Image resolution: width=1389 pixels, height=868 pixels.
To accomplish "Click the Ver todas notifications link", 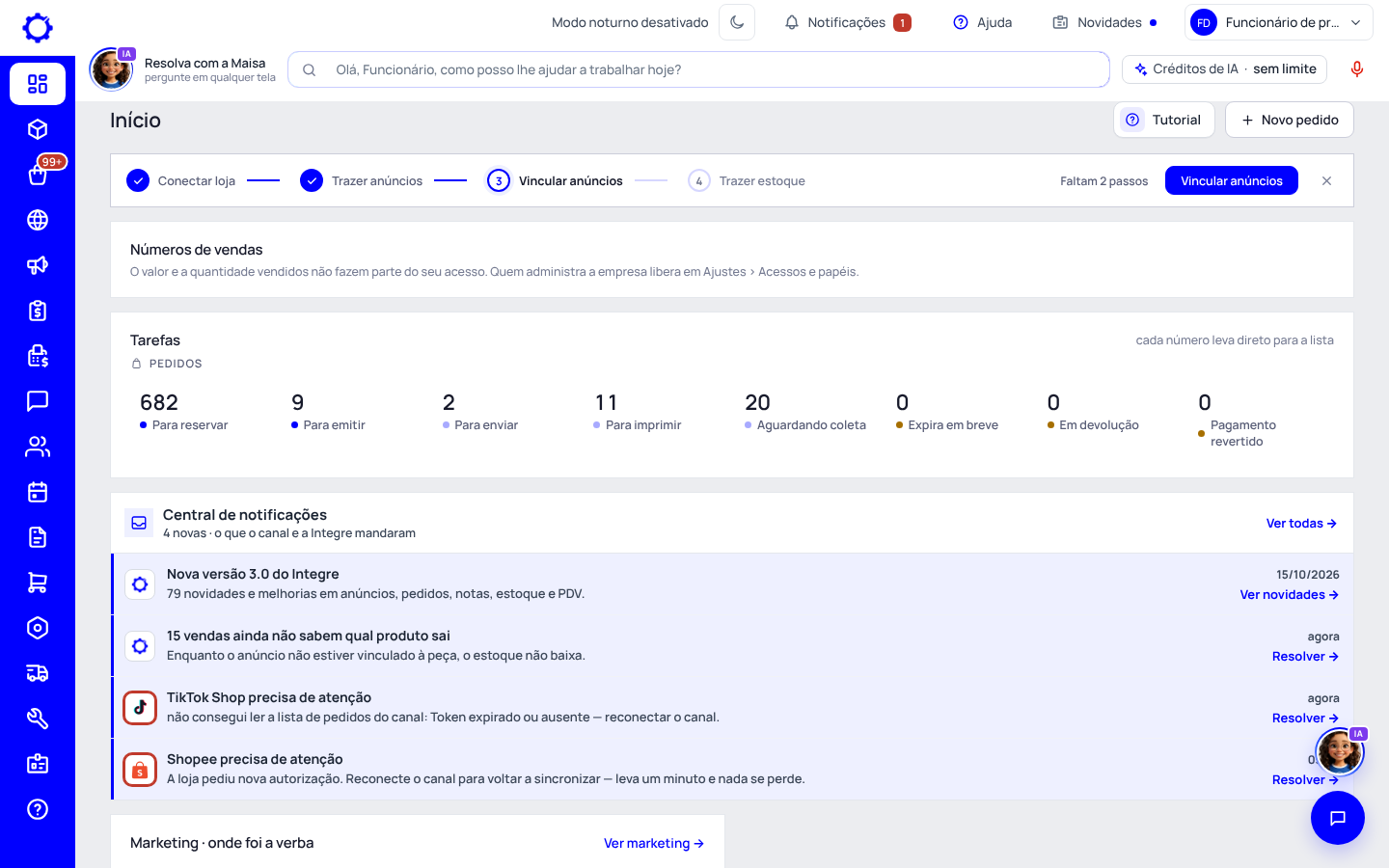I will pos(1301,523).
